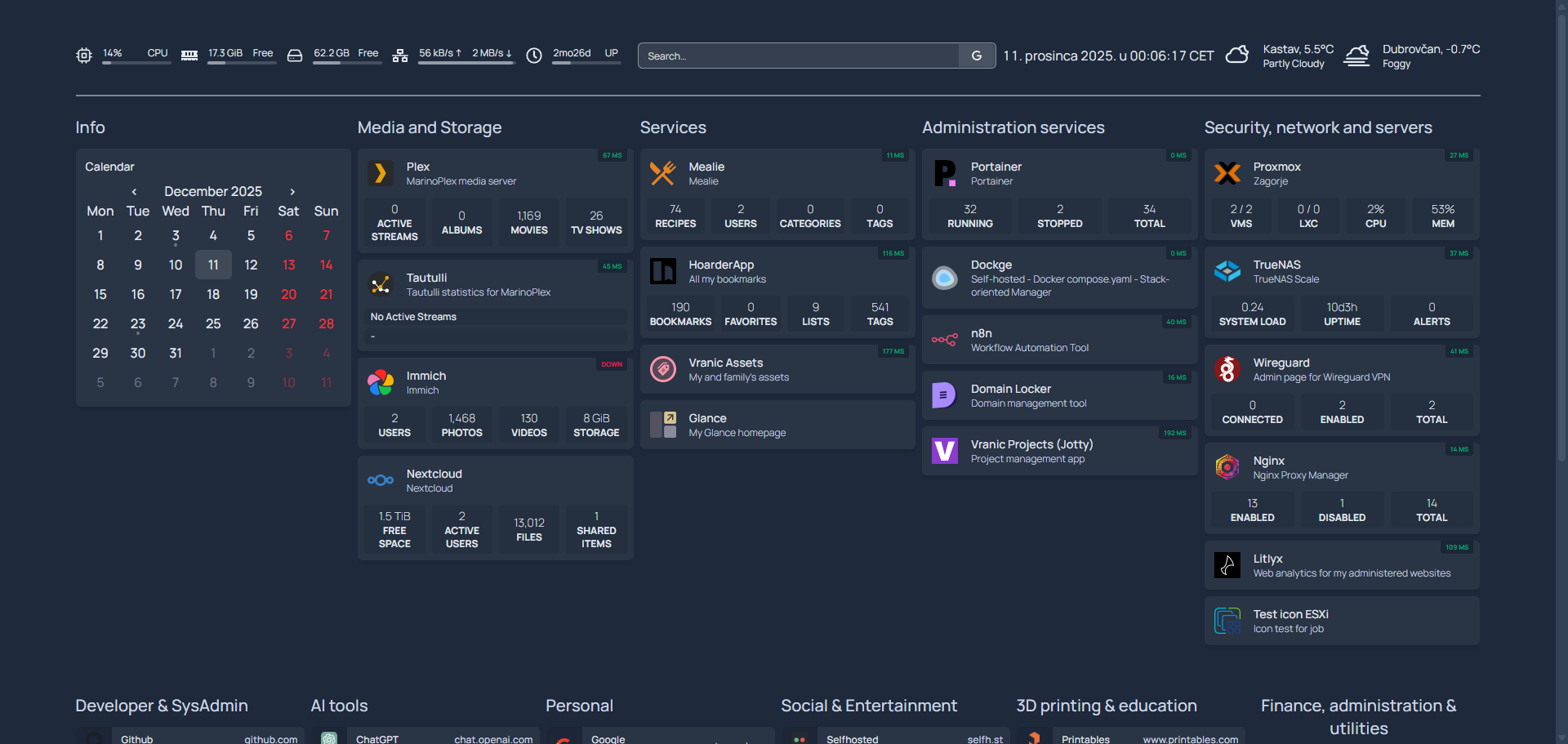Screen dimensions: 1568x744
Task: Select December 25 on the calendar
Action: [x=213, y=324]
